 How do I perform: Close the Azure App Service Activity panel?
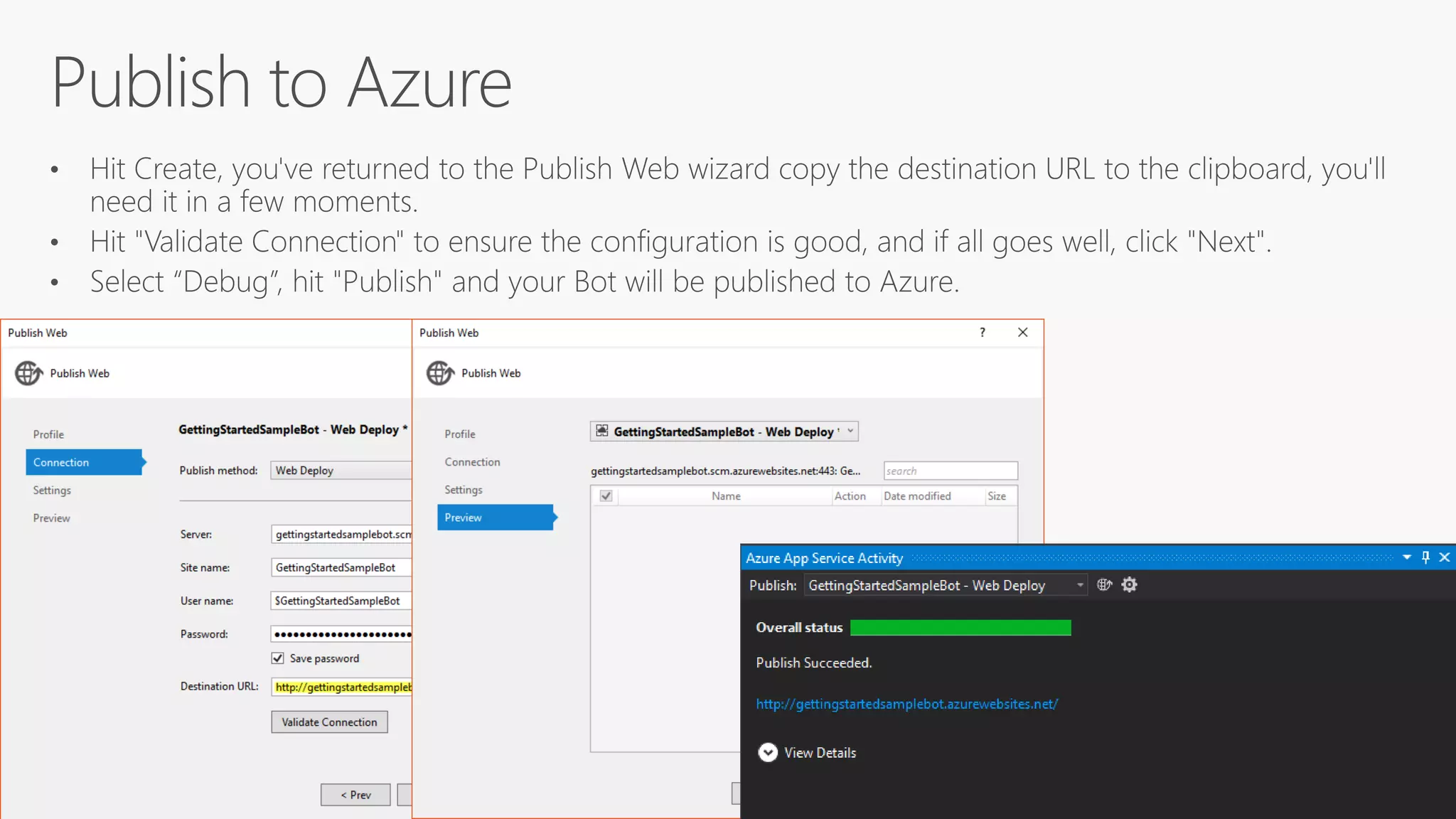pos(1445,557)
